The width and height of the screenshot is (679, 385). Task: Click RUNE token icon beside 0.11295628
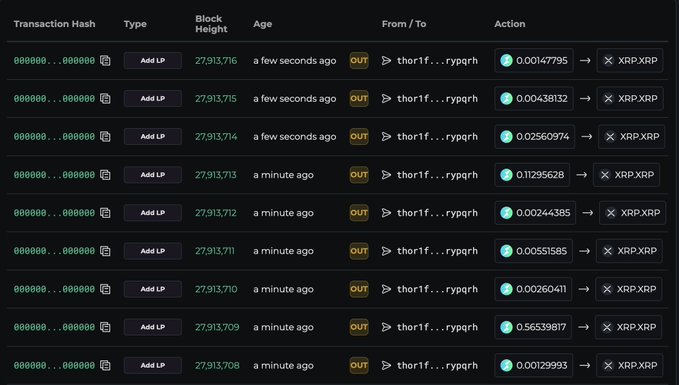(506, 175)
